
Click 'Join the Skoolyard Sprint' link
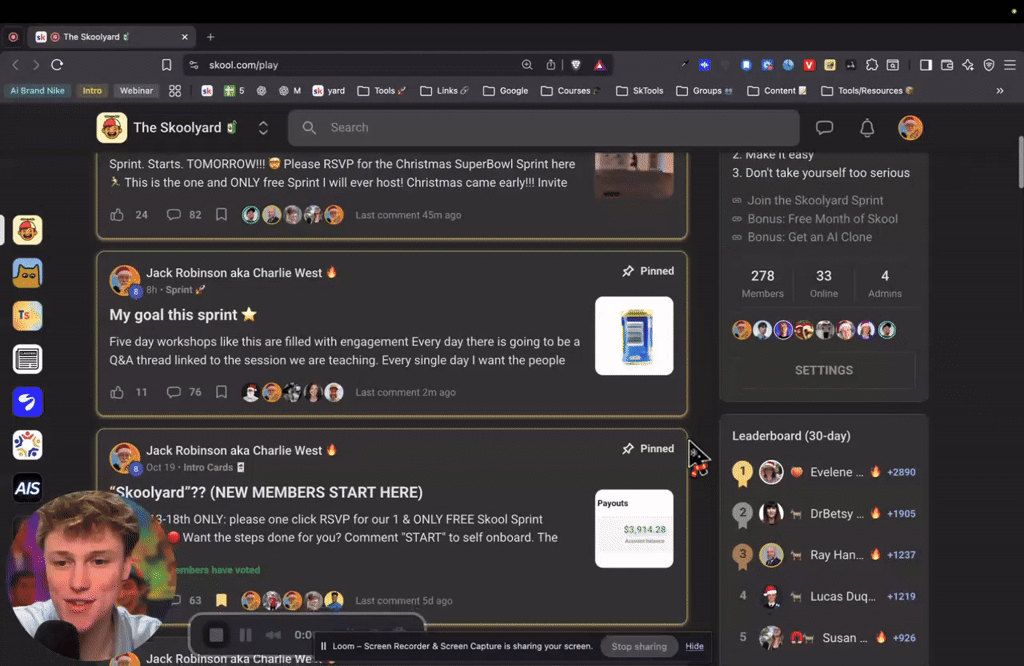pos(815,200)
